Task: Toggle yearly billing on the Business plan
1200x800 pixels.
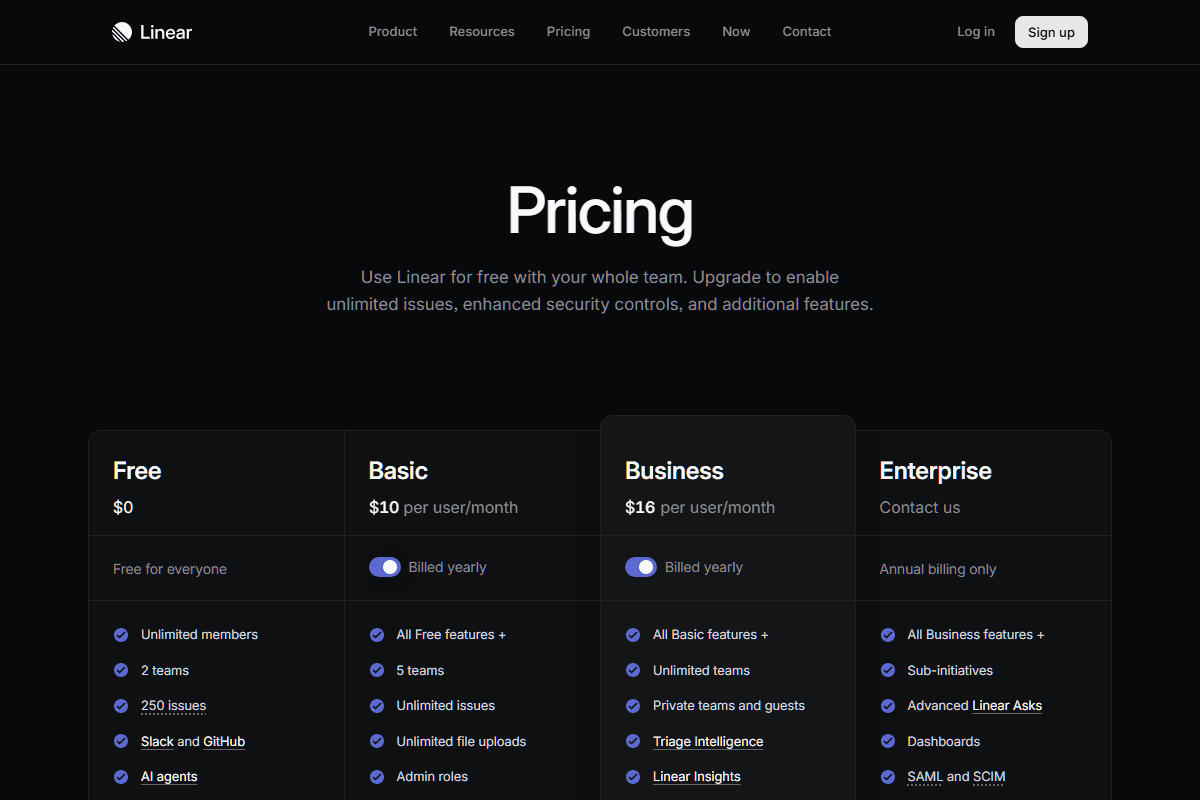Action: pos(641,566)
